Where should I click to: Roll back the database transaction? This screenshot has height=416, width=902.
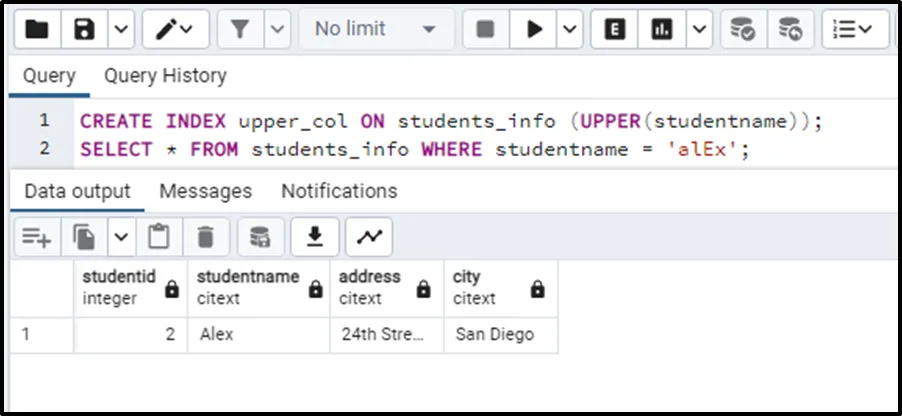pos(790,29)
